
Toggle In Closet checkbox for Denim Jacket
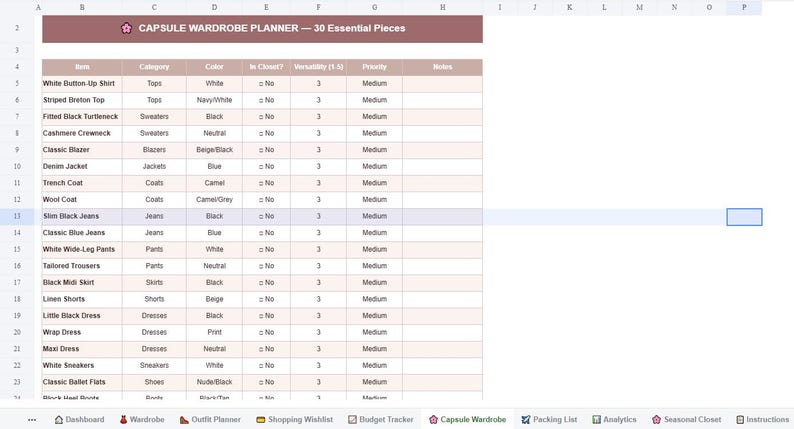click(x=261, y=167)
